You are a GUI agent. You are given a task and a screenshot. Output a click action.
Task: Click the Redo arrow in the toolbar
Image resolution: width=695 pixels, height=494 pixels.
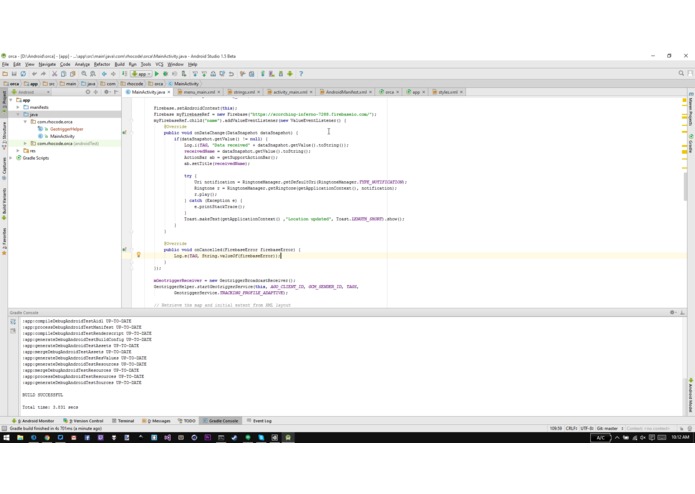[x=43, y=74]
